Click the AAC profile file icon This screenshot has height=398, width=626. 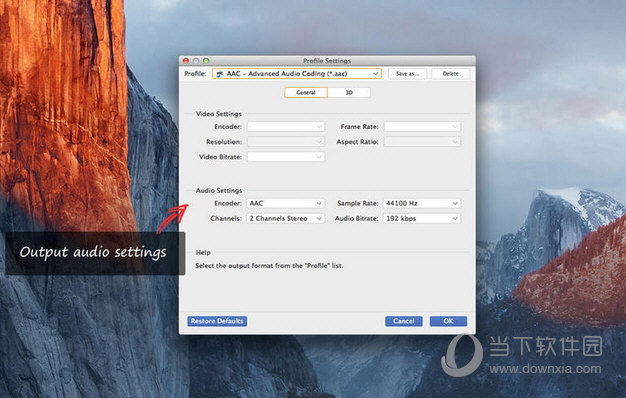[x=220, y=74]
